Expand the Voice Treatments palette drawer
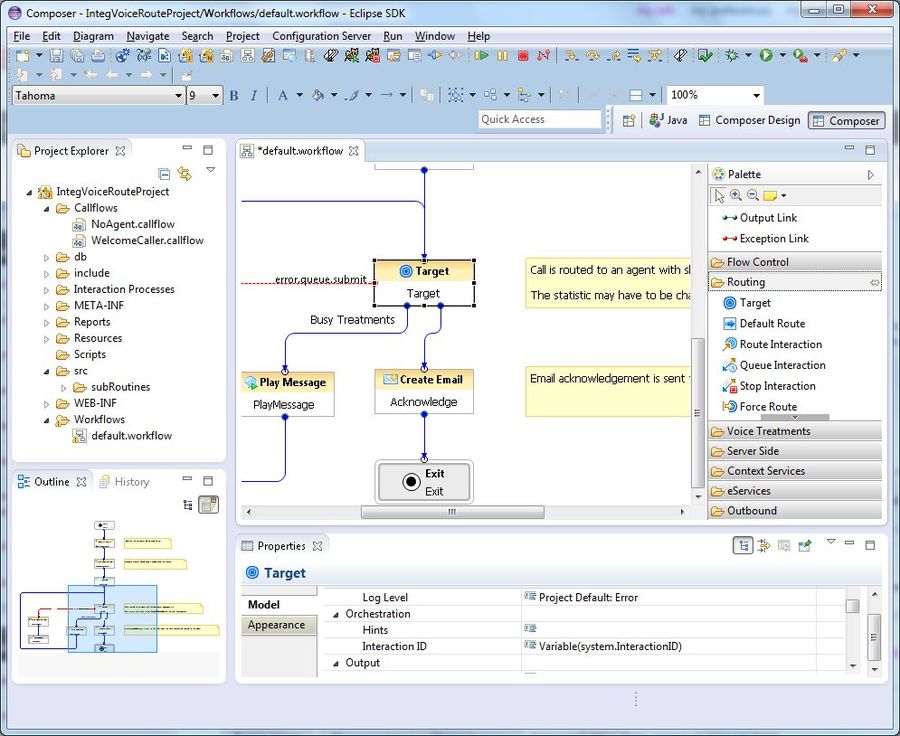 795,431
